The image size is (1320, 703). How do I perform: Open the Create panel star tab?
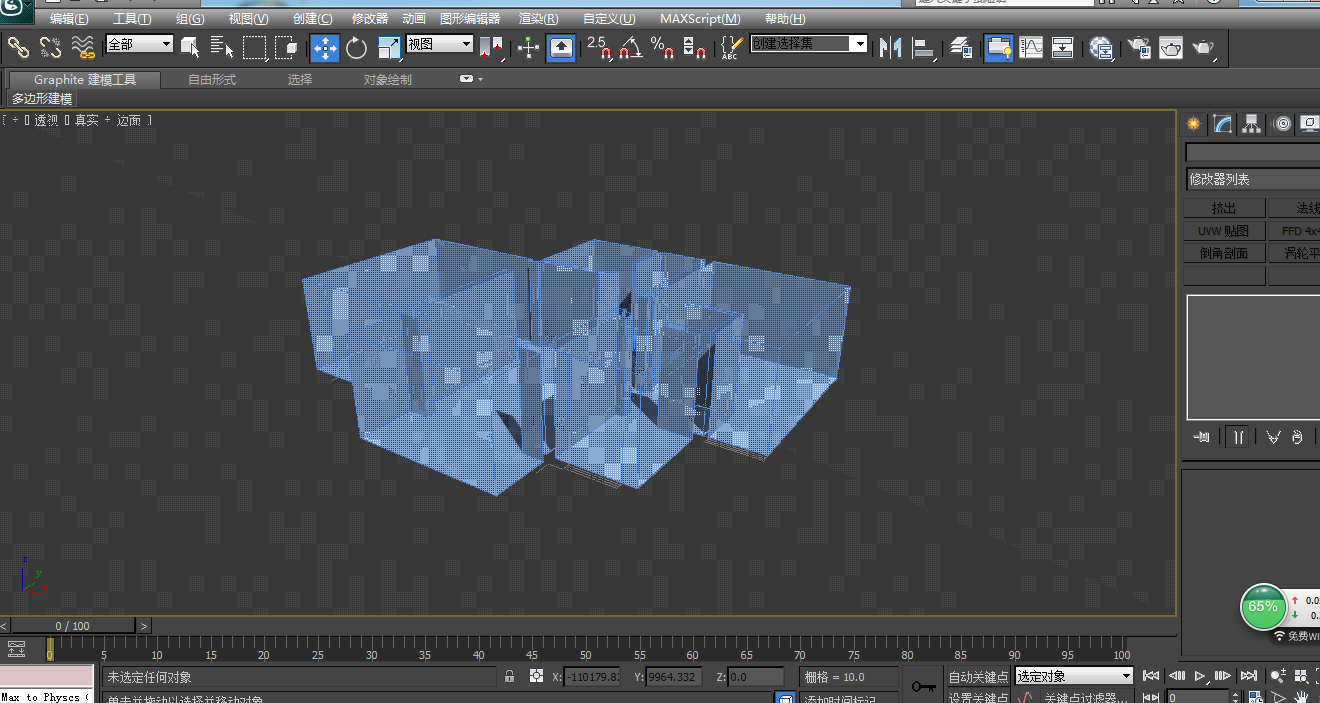point(1193,124)
